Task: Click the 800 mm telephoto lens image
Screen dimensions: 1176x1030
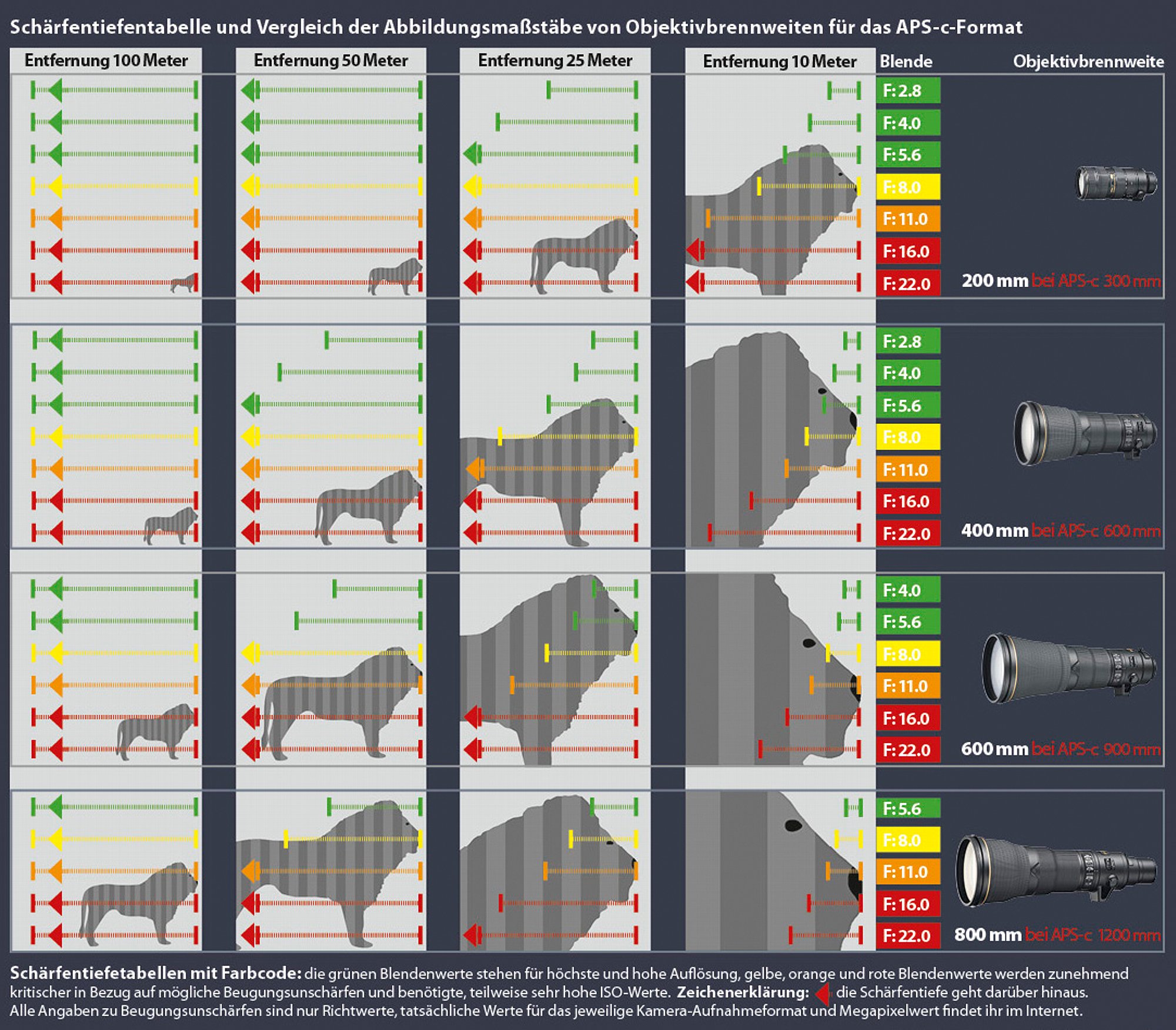Action: click(1055, 871)
